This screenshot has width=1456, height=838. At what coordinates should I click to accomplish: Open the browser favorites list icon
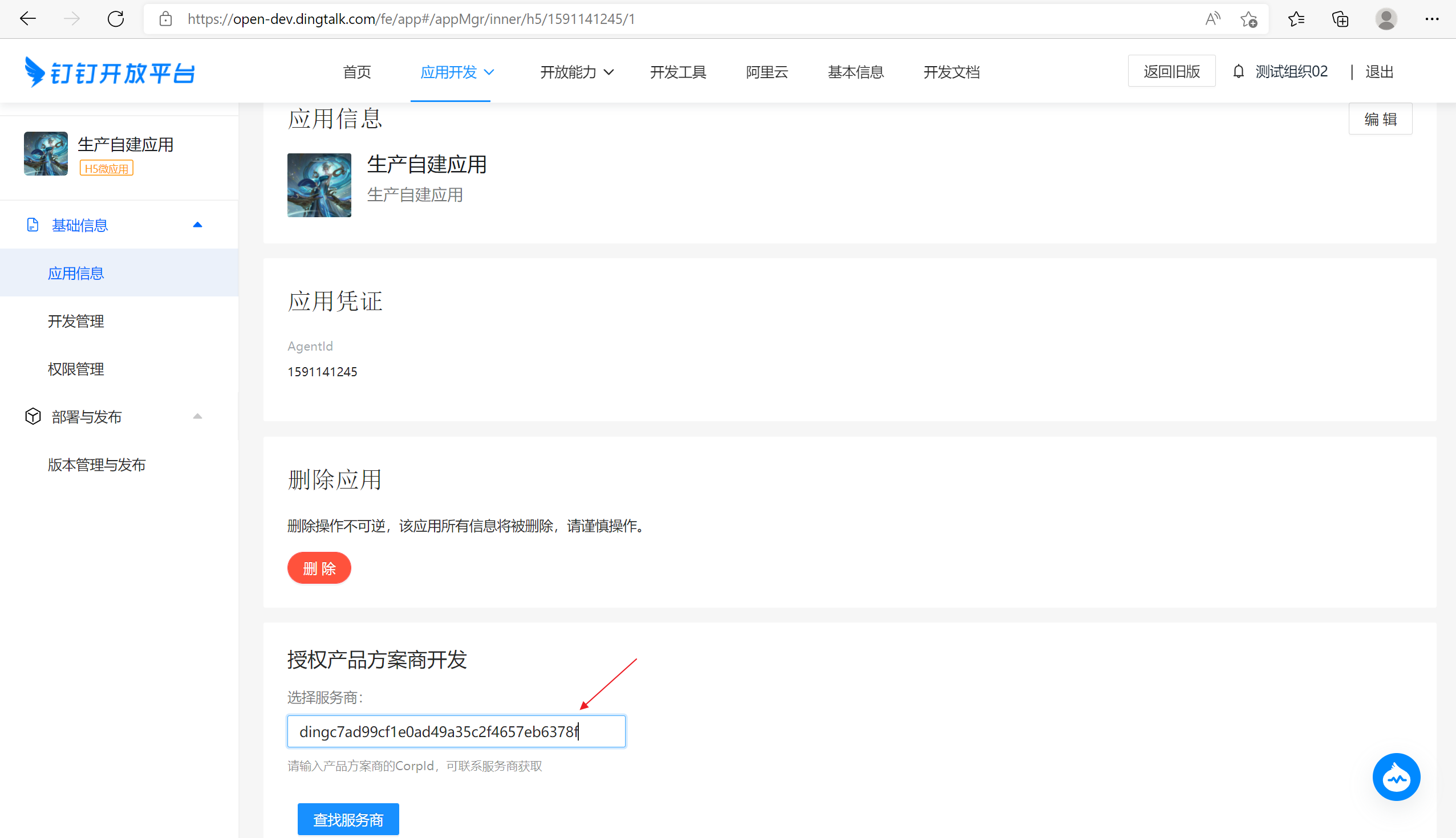coord(1296,19)
